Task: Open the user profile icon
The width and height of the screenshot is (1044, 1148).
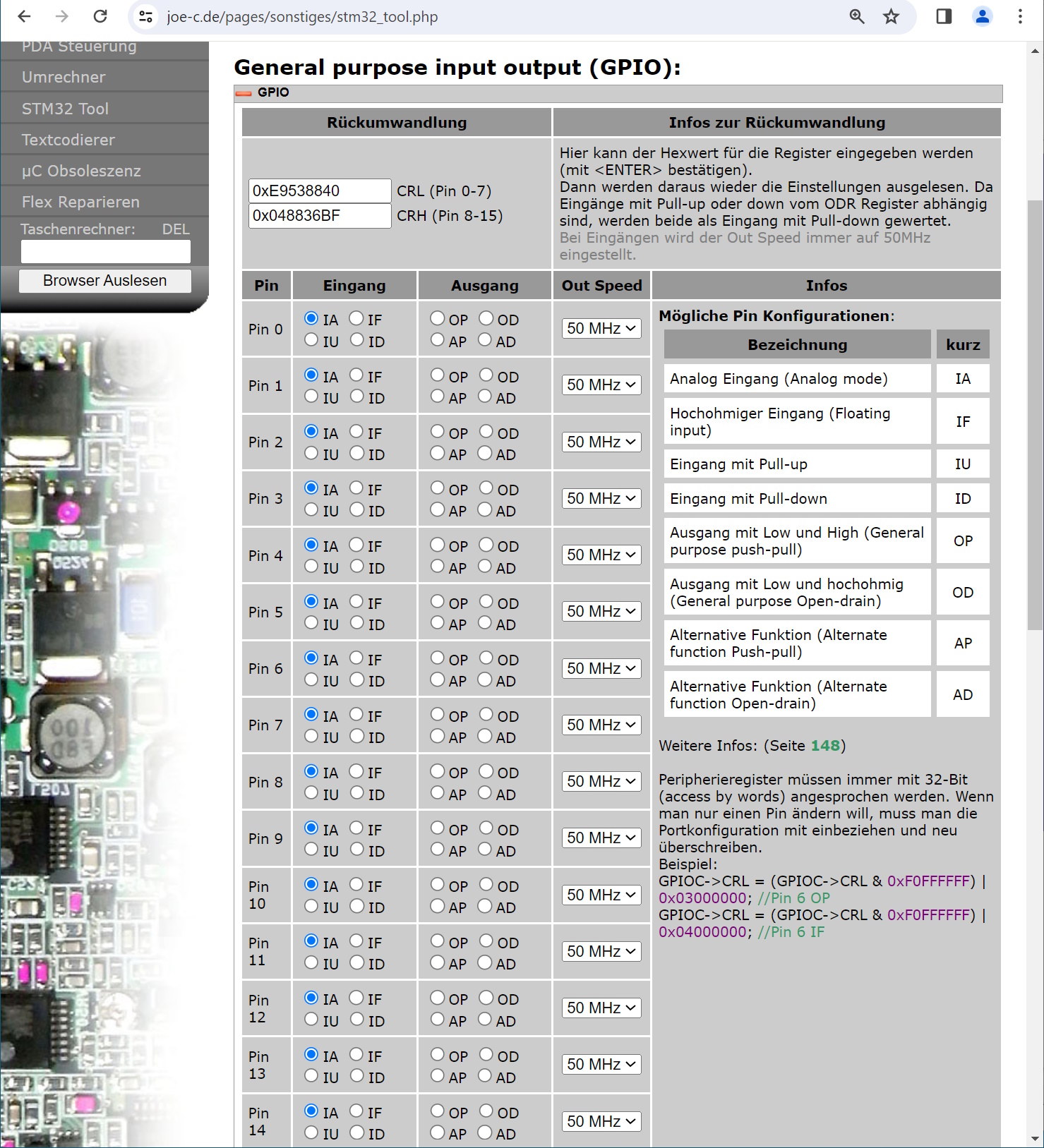Action: point(982,16)
